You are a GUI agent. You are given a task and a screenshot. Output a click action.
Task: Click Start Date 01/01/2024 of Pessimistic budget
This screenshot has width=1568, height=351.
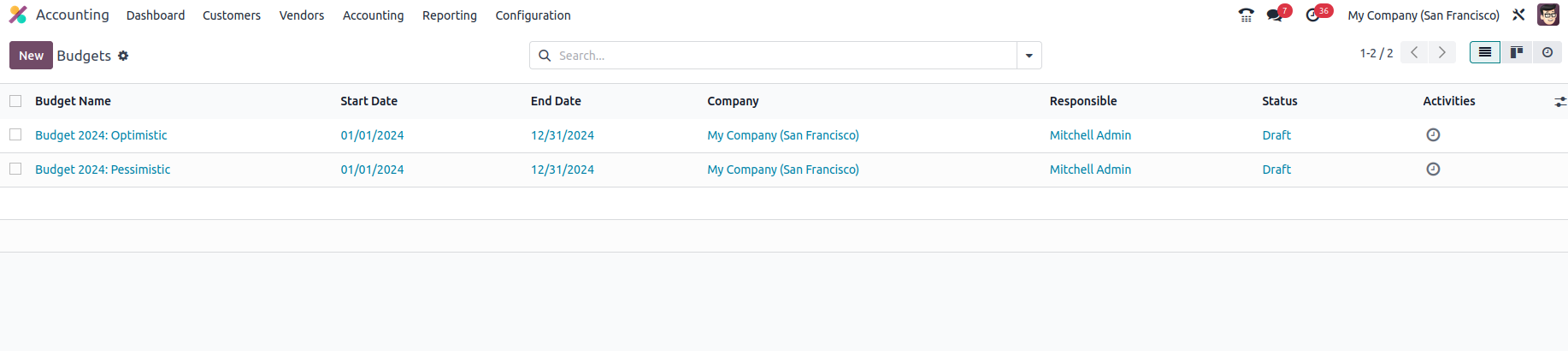coord(372,170)
